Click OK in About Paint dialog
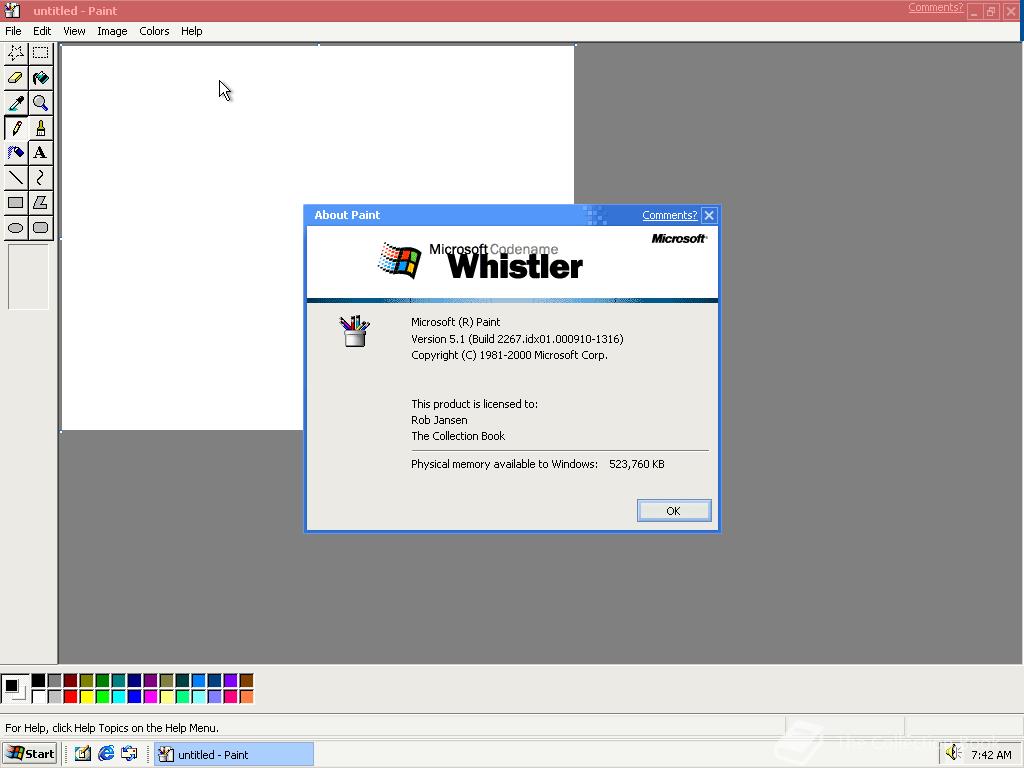Viewport: 1024px width, 768px height. tap(673, 511)
